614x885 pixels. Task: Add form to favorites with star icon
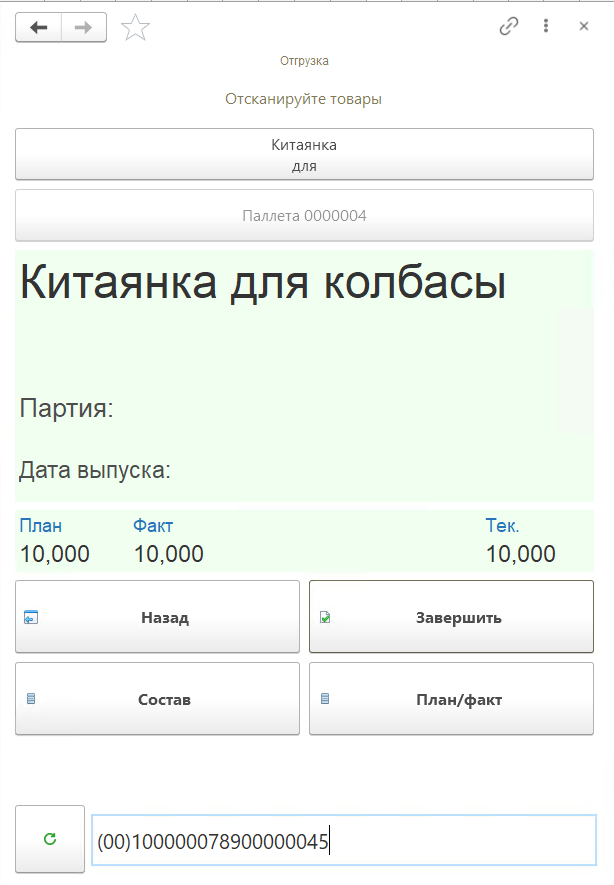pos(135,28)
